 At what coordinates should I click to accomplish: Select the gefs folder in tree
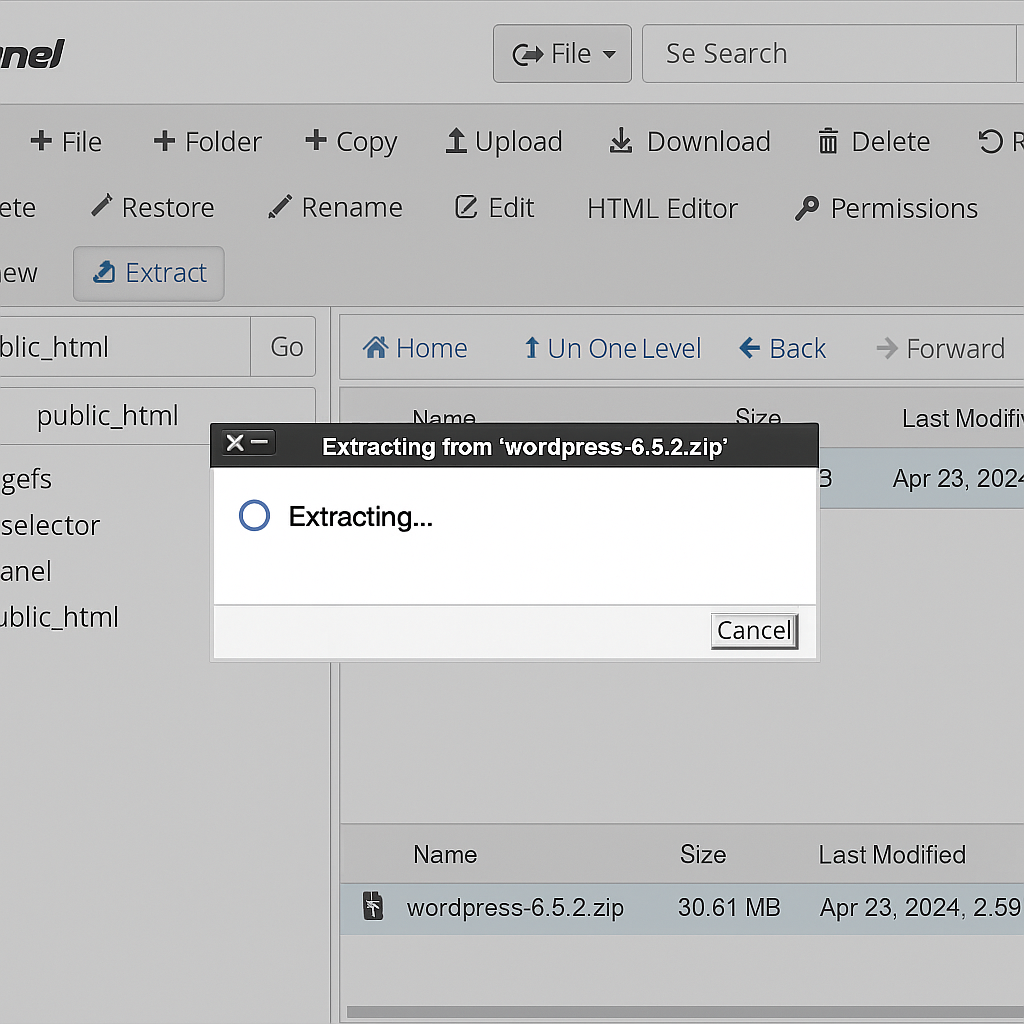coord(26,479)
